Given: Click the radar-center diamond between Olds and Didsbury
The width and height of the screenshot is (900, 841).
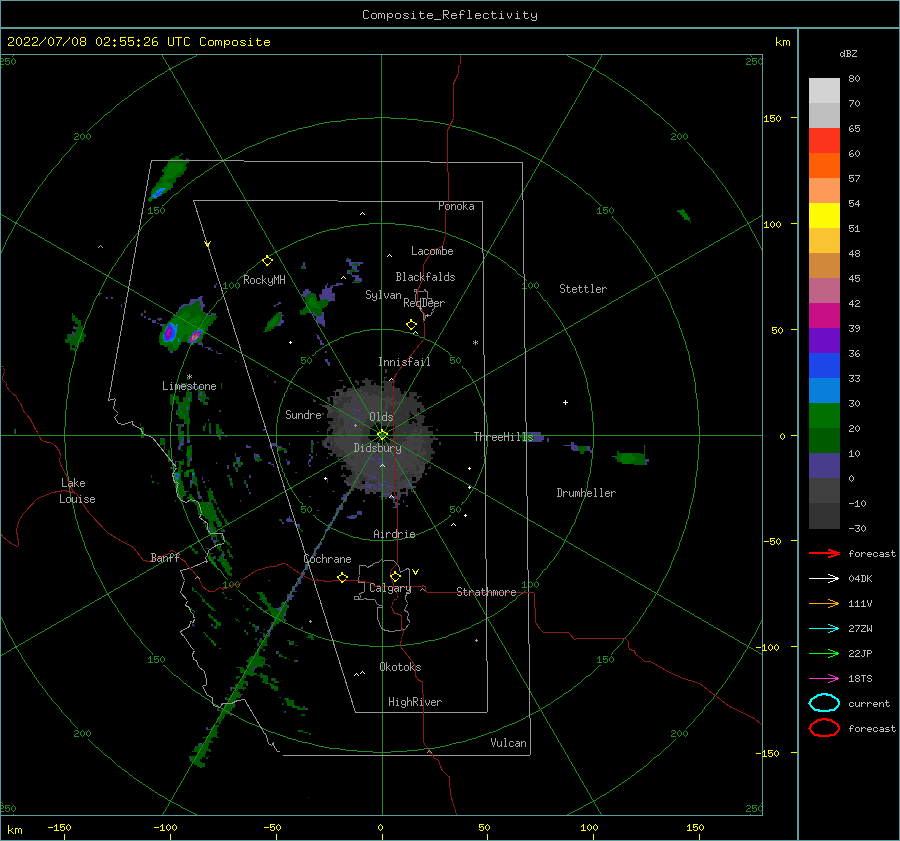Looking at the screenshot, I should (382, 435).
